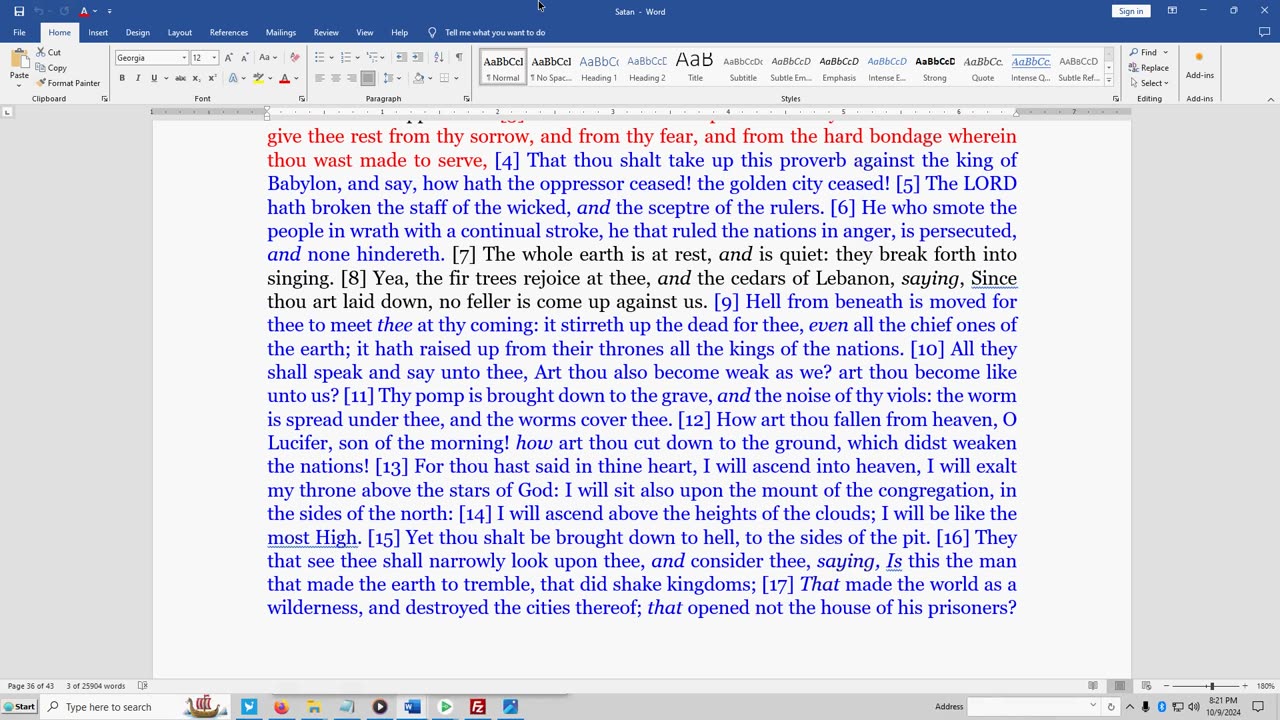
Task: Switch to the Layout tab
Action: click(x=180, y=32)
